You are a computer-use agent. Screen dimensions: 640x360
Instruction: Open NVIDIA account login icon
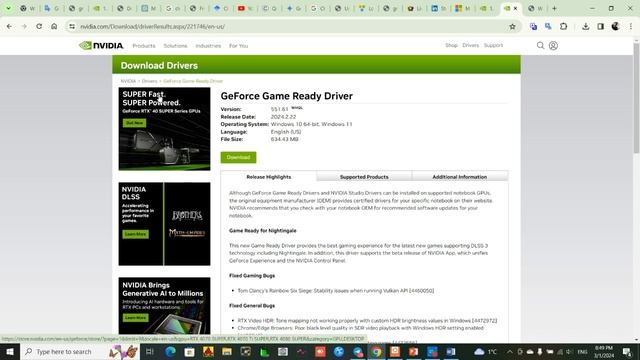coord(553,45)
